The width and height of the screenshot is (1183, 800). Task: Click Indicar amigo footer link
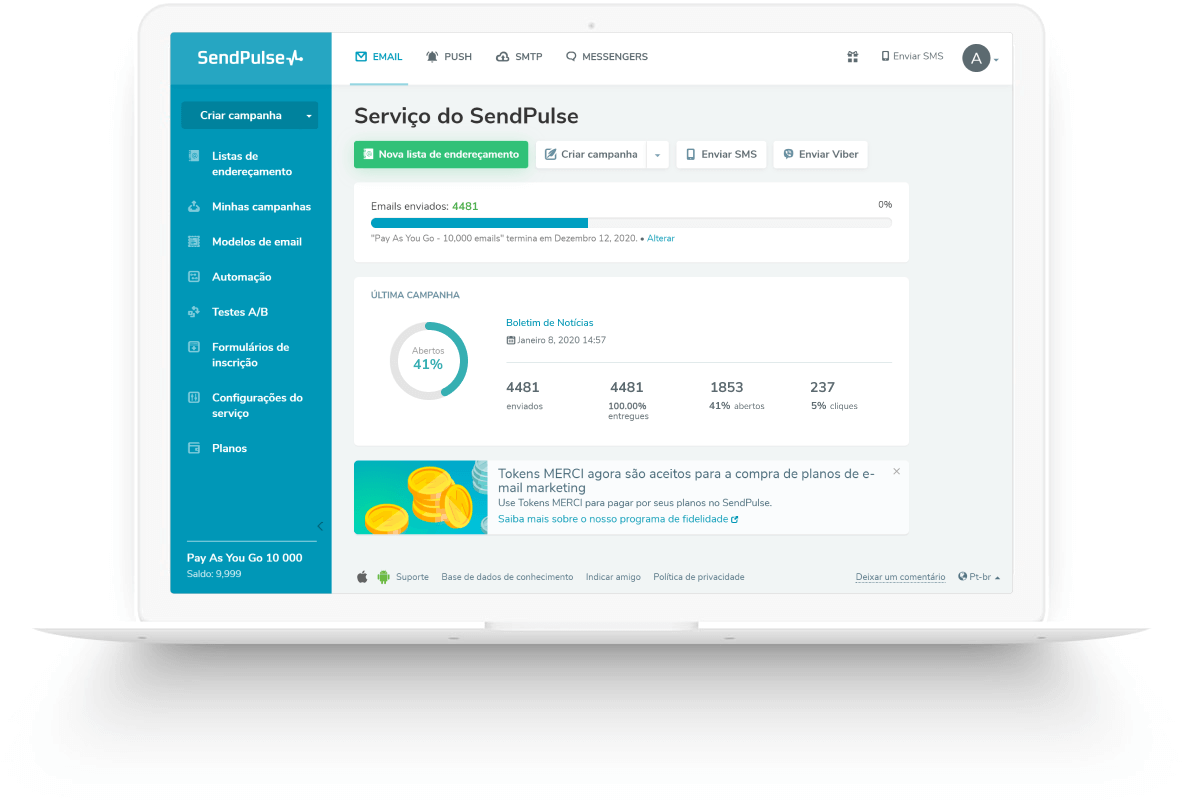click(613, 577)
